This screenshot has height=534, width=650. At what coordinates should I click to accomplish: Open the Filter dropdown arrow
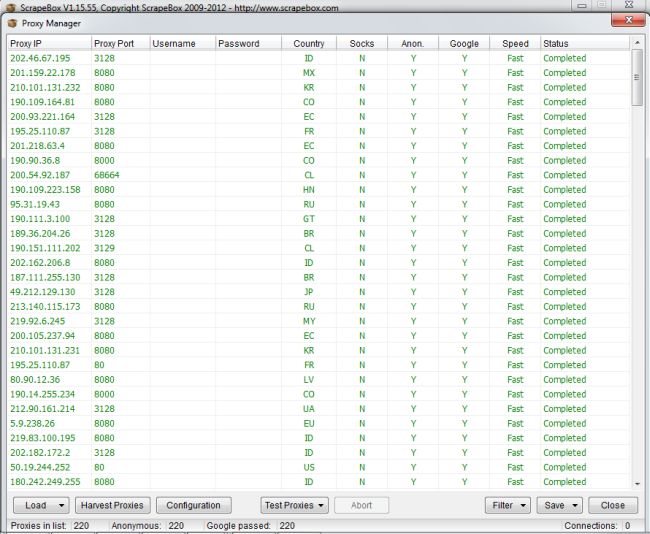click(x=523, y=505)
